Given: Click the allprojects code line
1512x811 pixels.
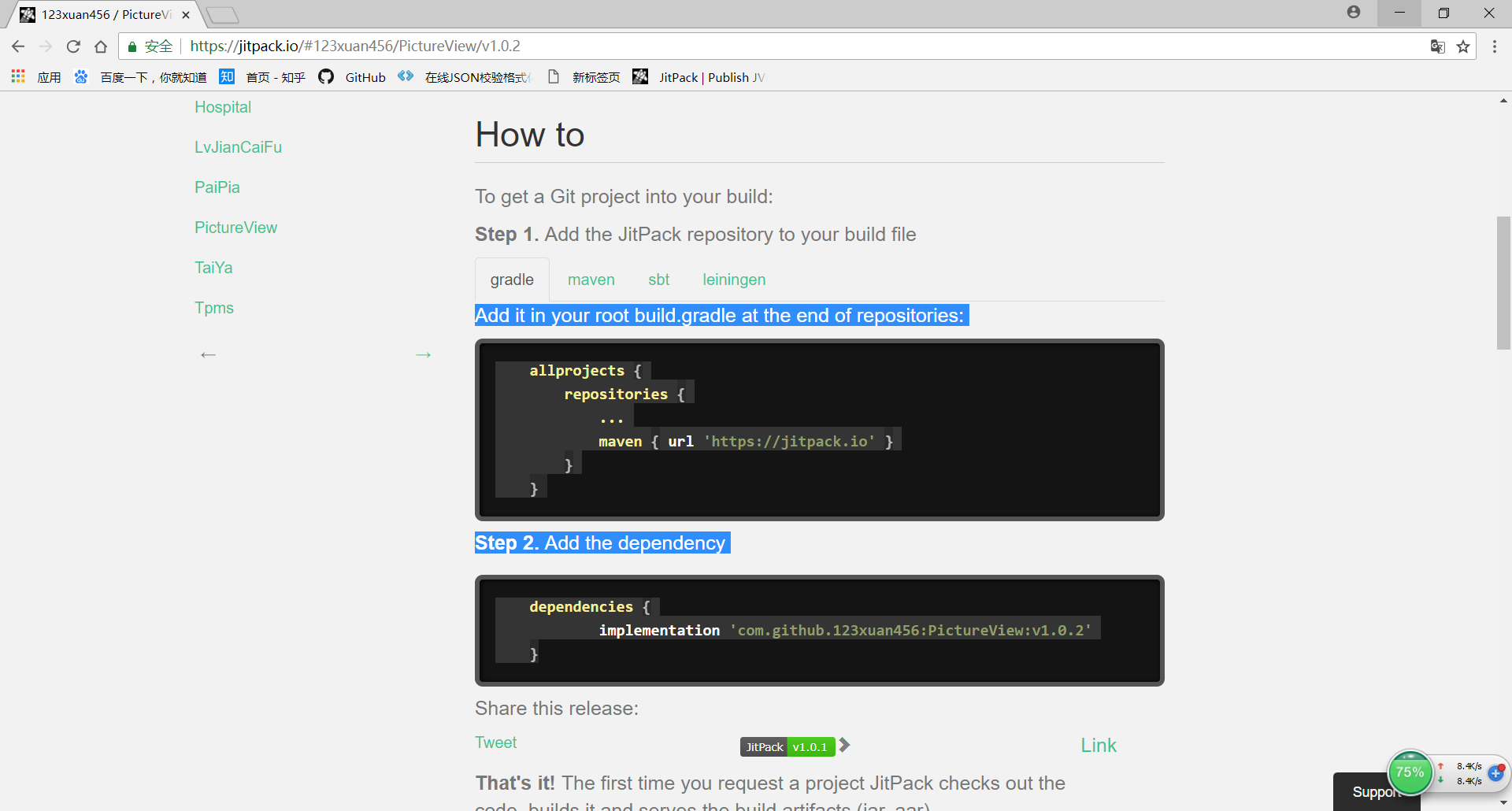Looking at the screenshot, I should pos(585,371).
